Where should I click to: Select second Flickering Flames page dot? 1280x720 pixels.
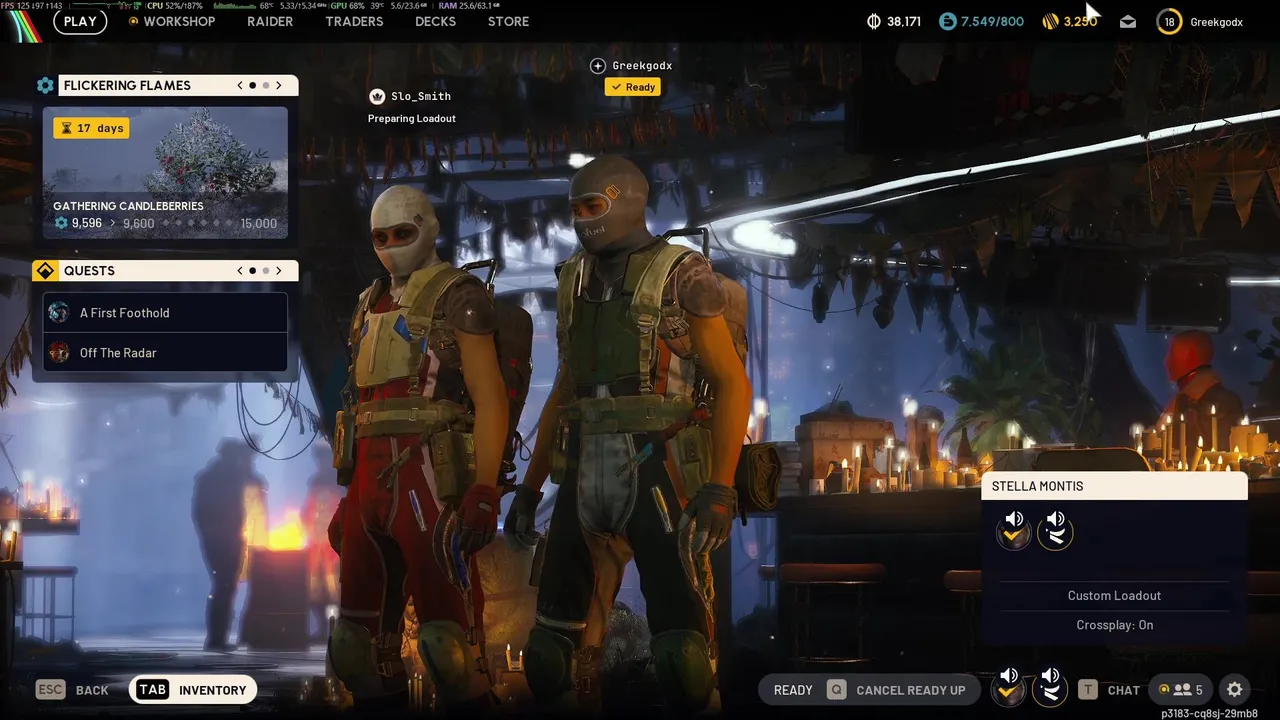tap(266, 85)
